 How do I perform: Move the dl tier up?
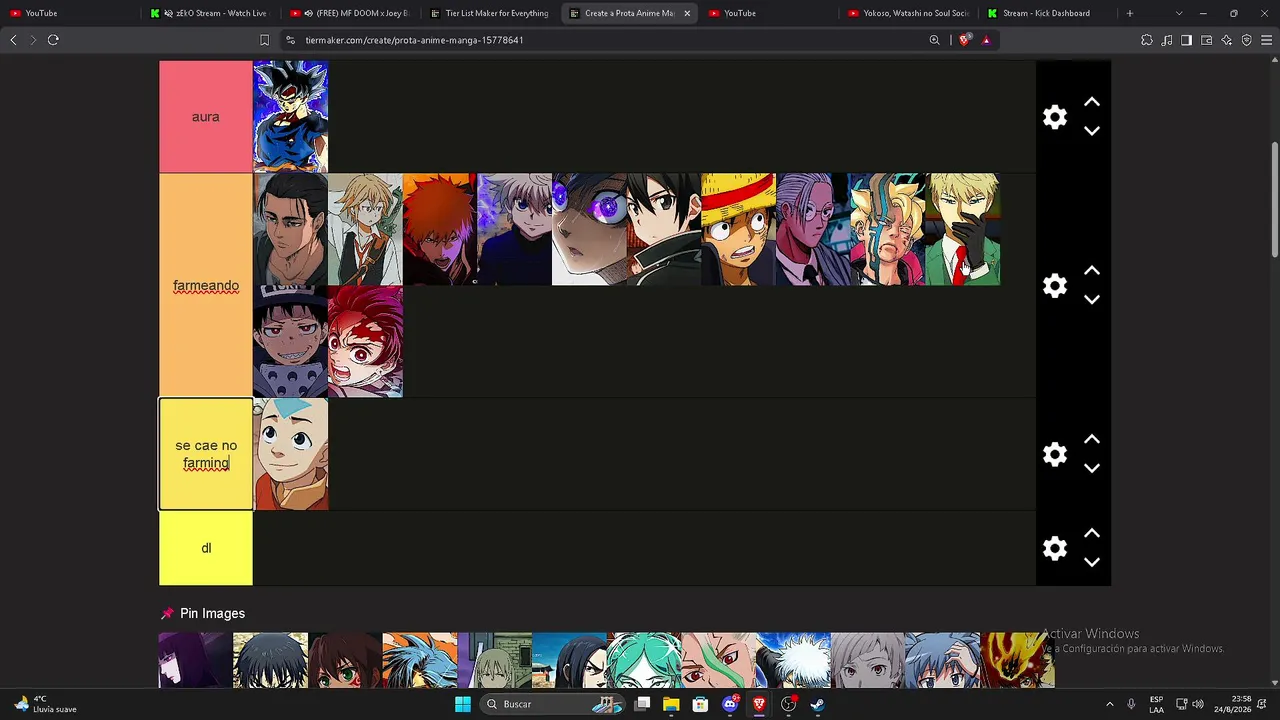(x=1092, y=534)
